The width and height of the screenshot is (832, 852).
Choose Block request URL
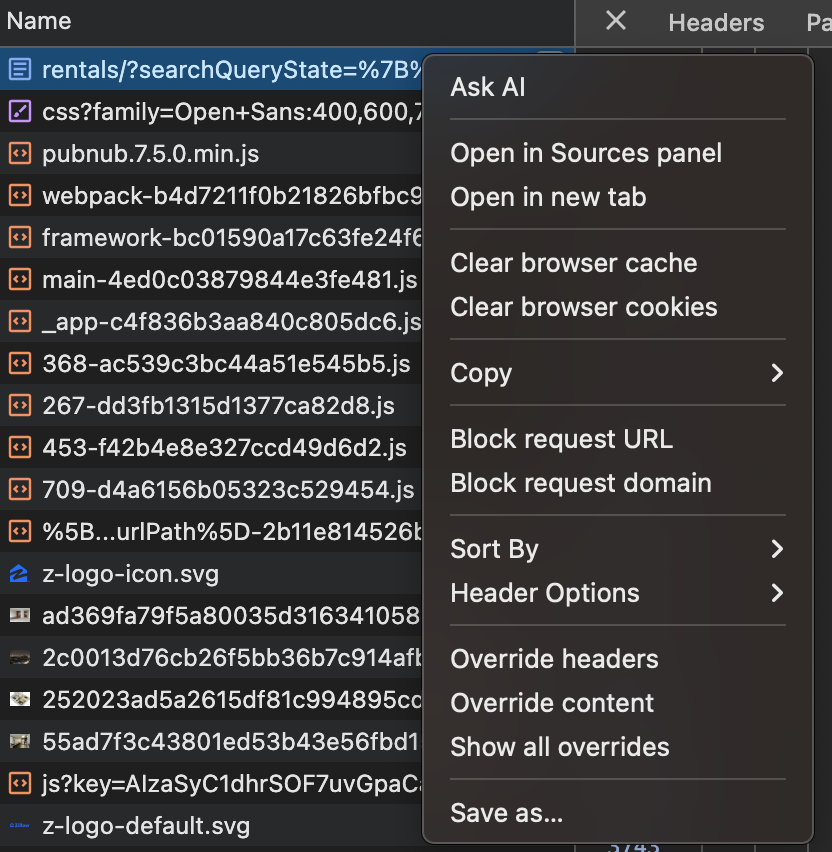[561, 439]
